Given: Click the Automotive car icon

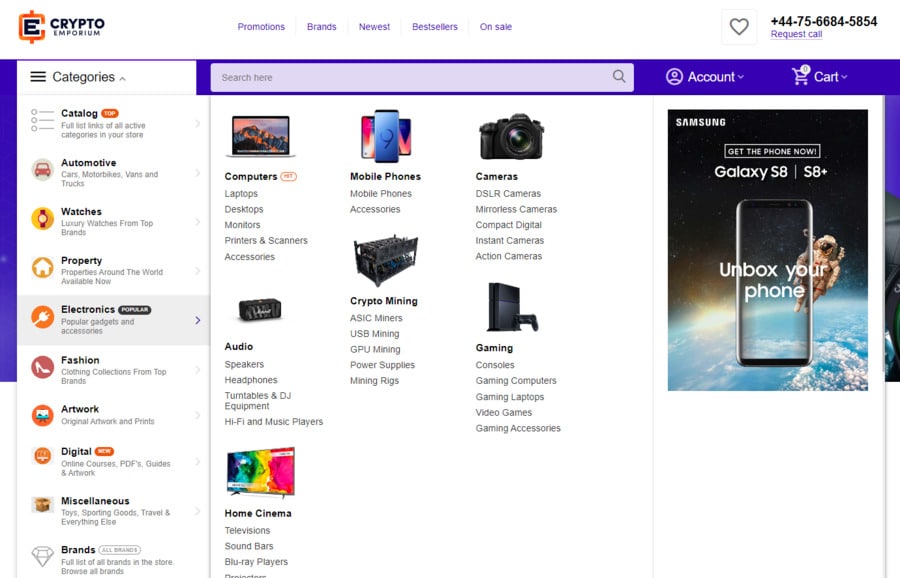Looking at the screenshot, I should pyautogui.click(x=42, y=170).
